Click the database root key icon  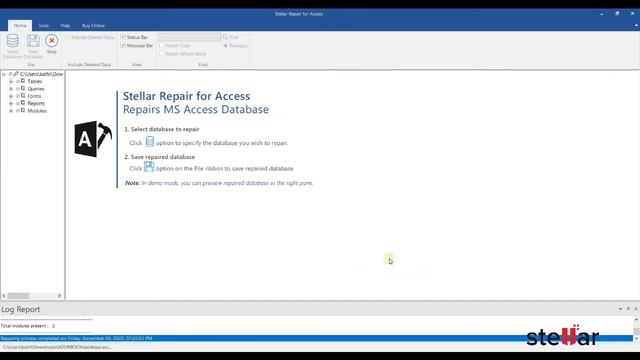(16, 74)
